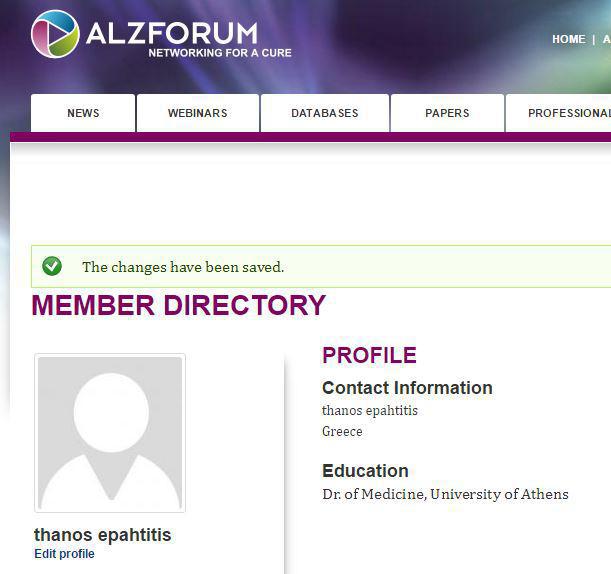
Task: Go to the HOME link in the header
Action: click(569, 39)
